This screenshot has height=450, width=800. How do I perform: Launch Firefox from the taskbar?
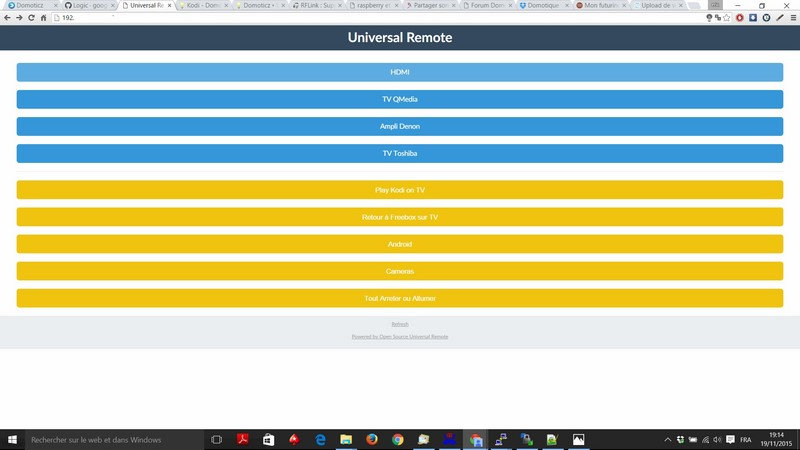[x=372, y=439]
